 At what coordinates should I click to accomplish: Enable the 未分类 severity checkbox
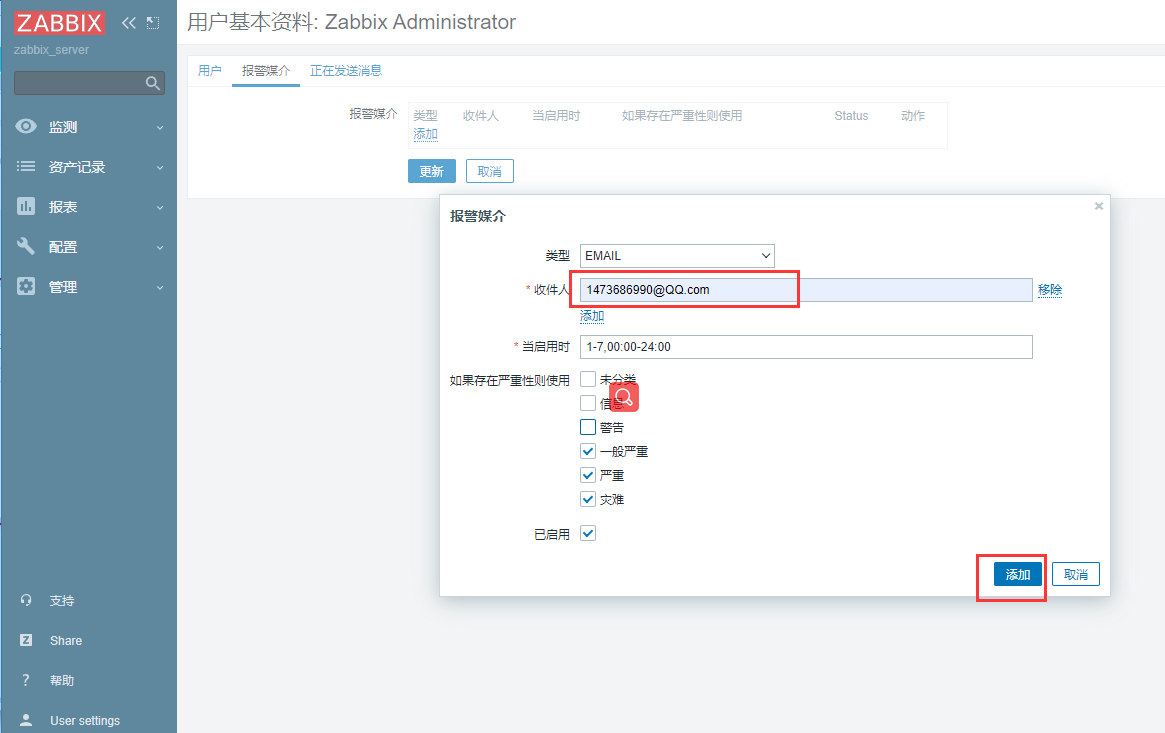coord(588,379)
